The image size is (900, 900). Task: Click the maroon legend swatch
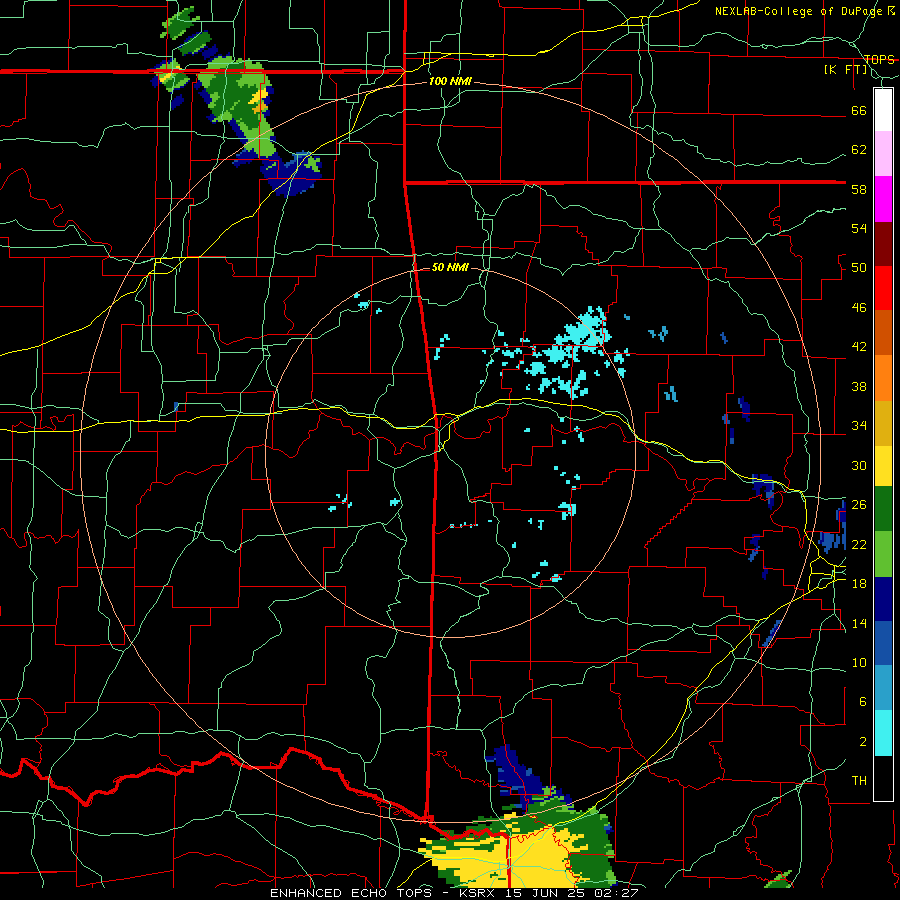(883, 244)
